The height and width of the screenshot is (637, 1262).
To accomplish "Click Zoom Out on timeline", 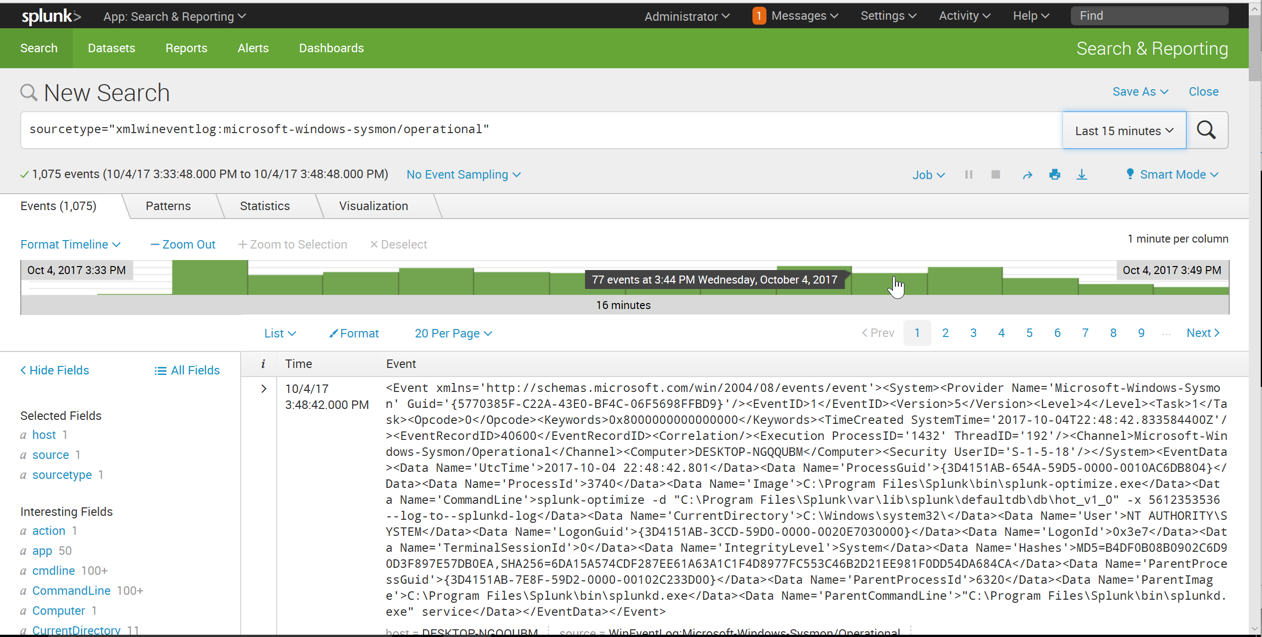I will (183, 244).
